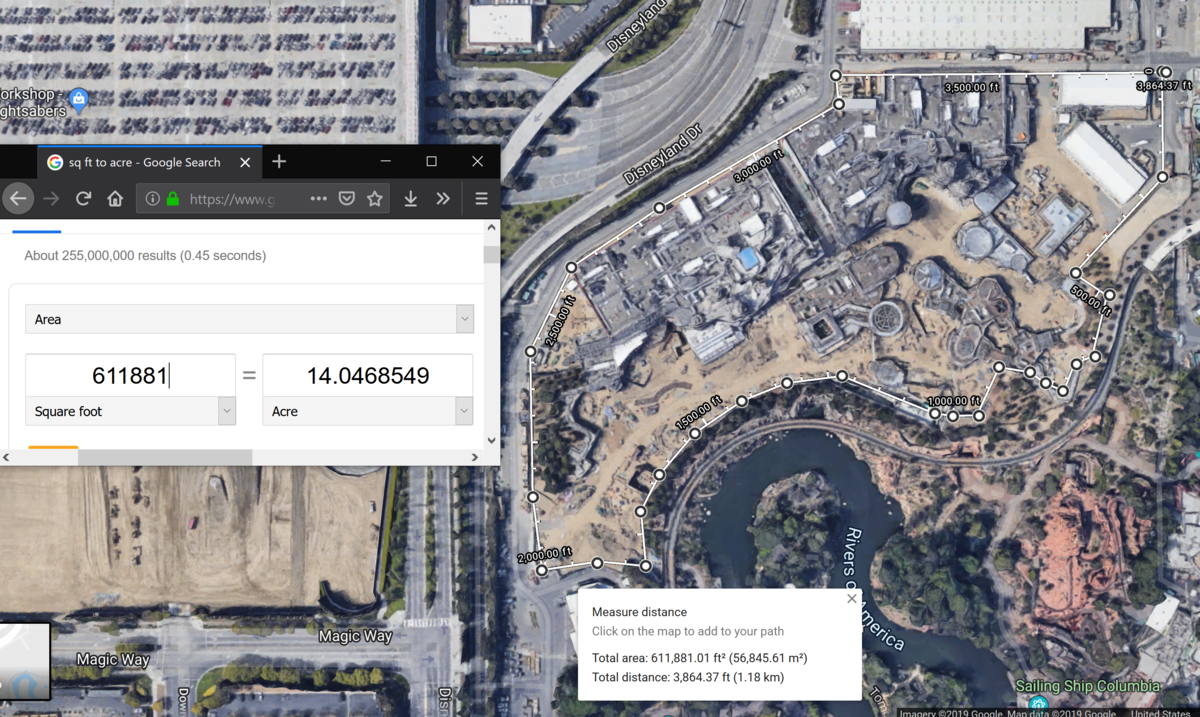Screen dimensions: 1200x717
Task: Open the page actions three-dot menu
Action: coord(318,199)
